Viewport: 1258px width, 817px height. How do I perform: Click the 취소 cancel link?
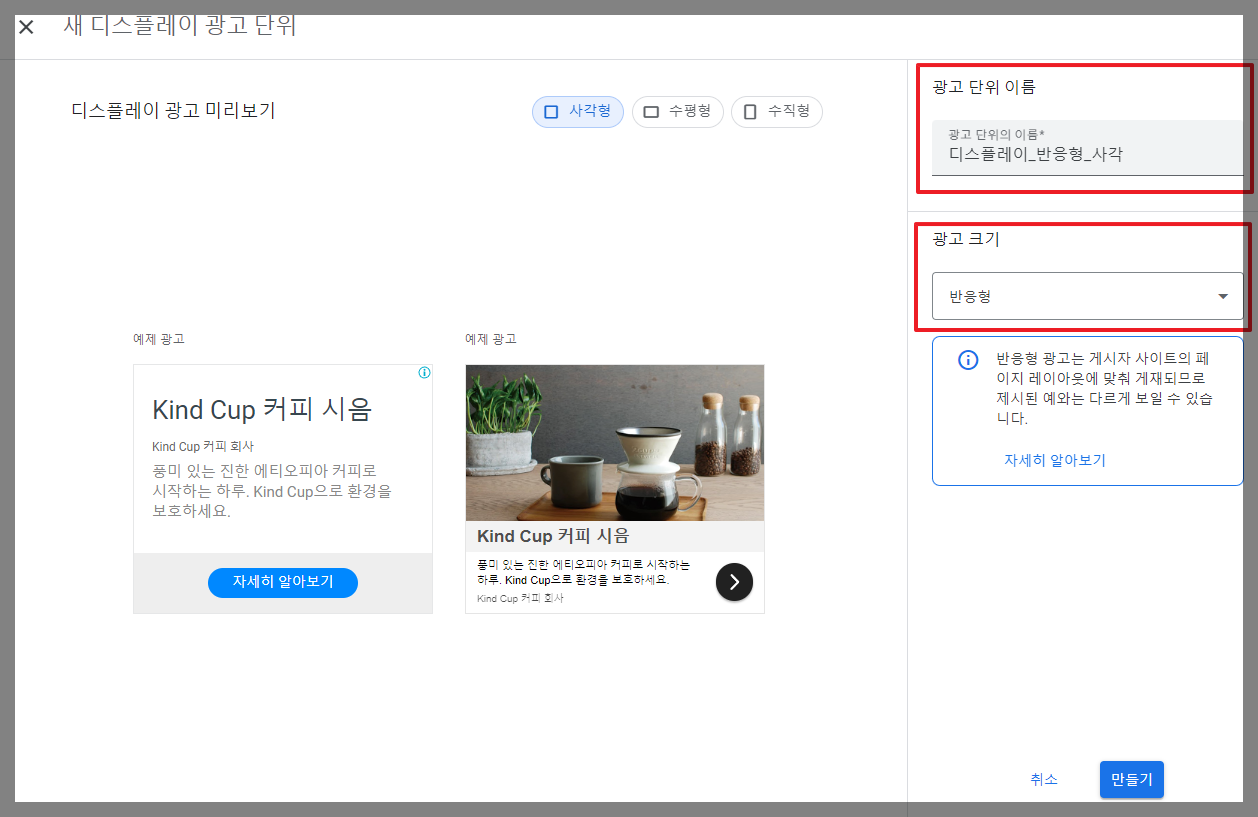(1043, 779)
